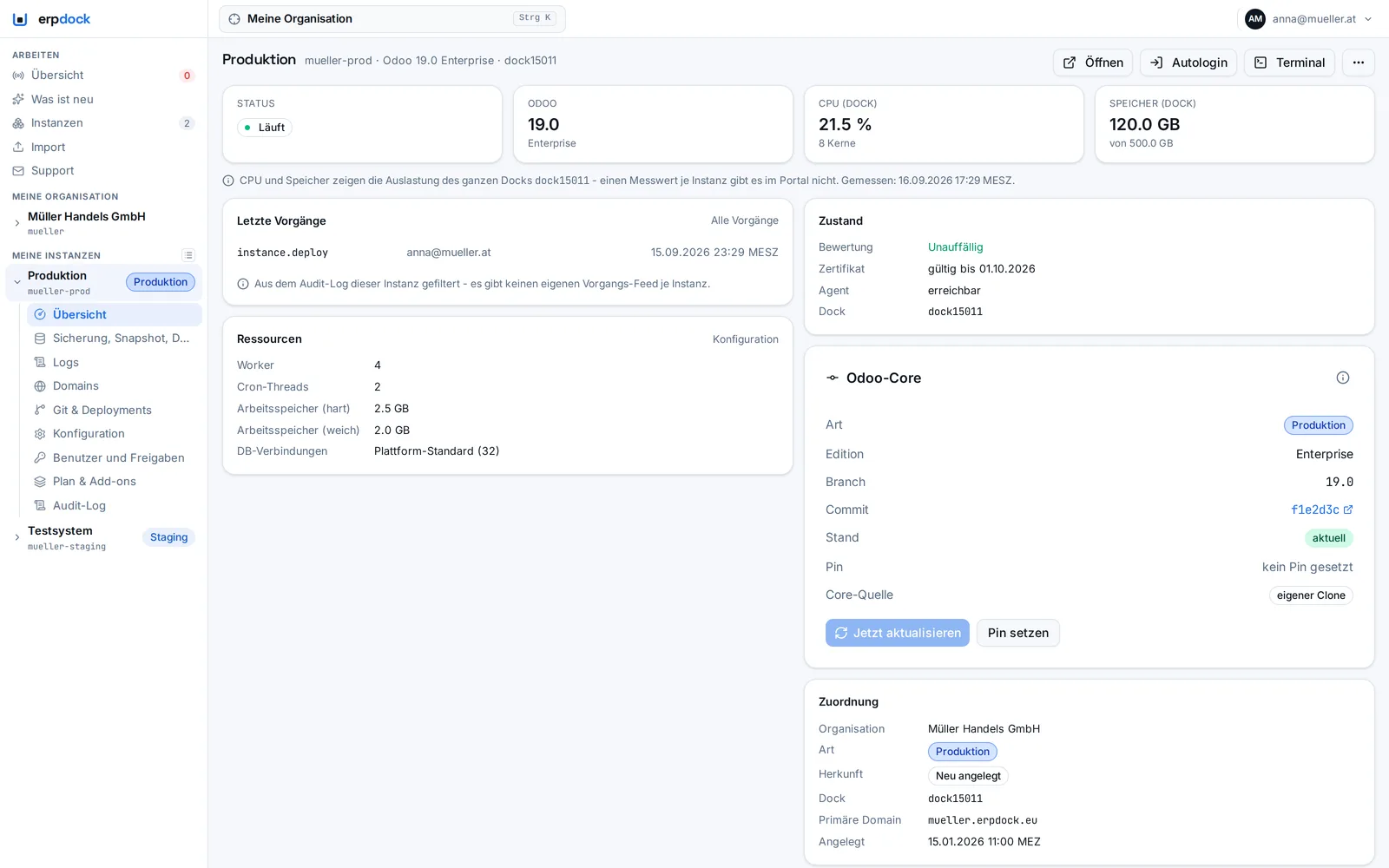Open the Konfiguration link in Ressourcen
Viewport: 1389px width, 868px height.
point(746,339)
